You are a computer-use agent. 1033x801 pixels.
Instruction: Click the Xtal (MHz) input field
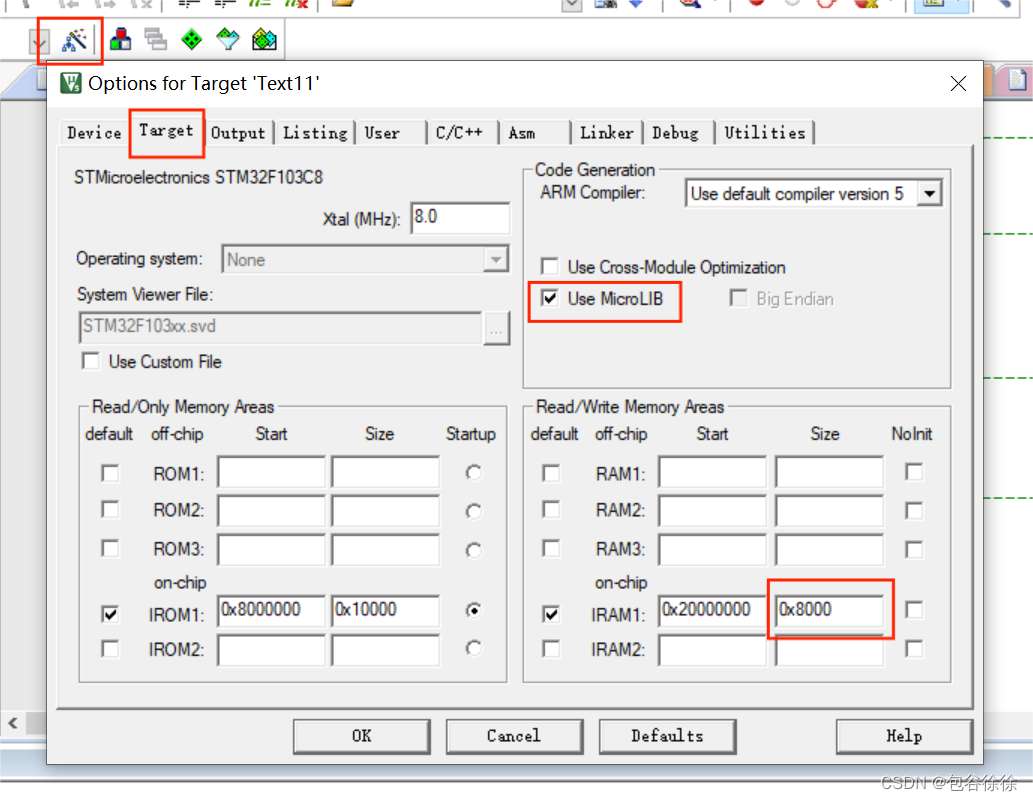click(x=460, y=218)
